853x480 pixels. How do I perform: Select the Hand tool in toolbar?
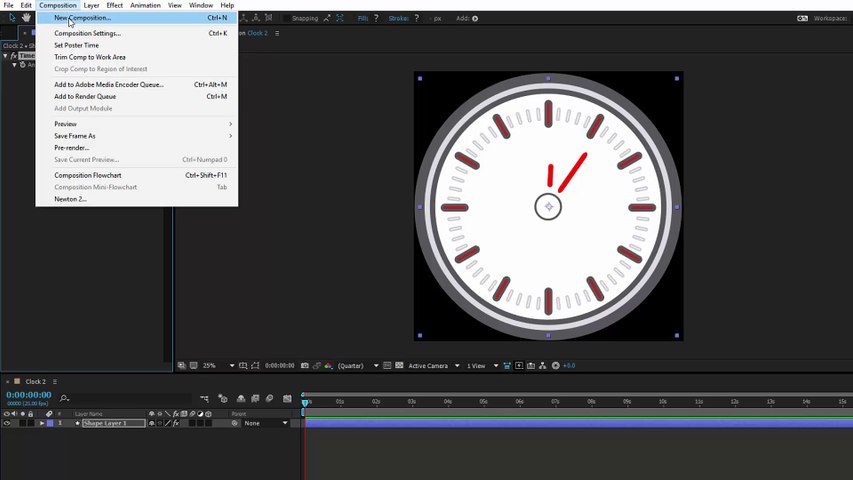[24, 18]
